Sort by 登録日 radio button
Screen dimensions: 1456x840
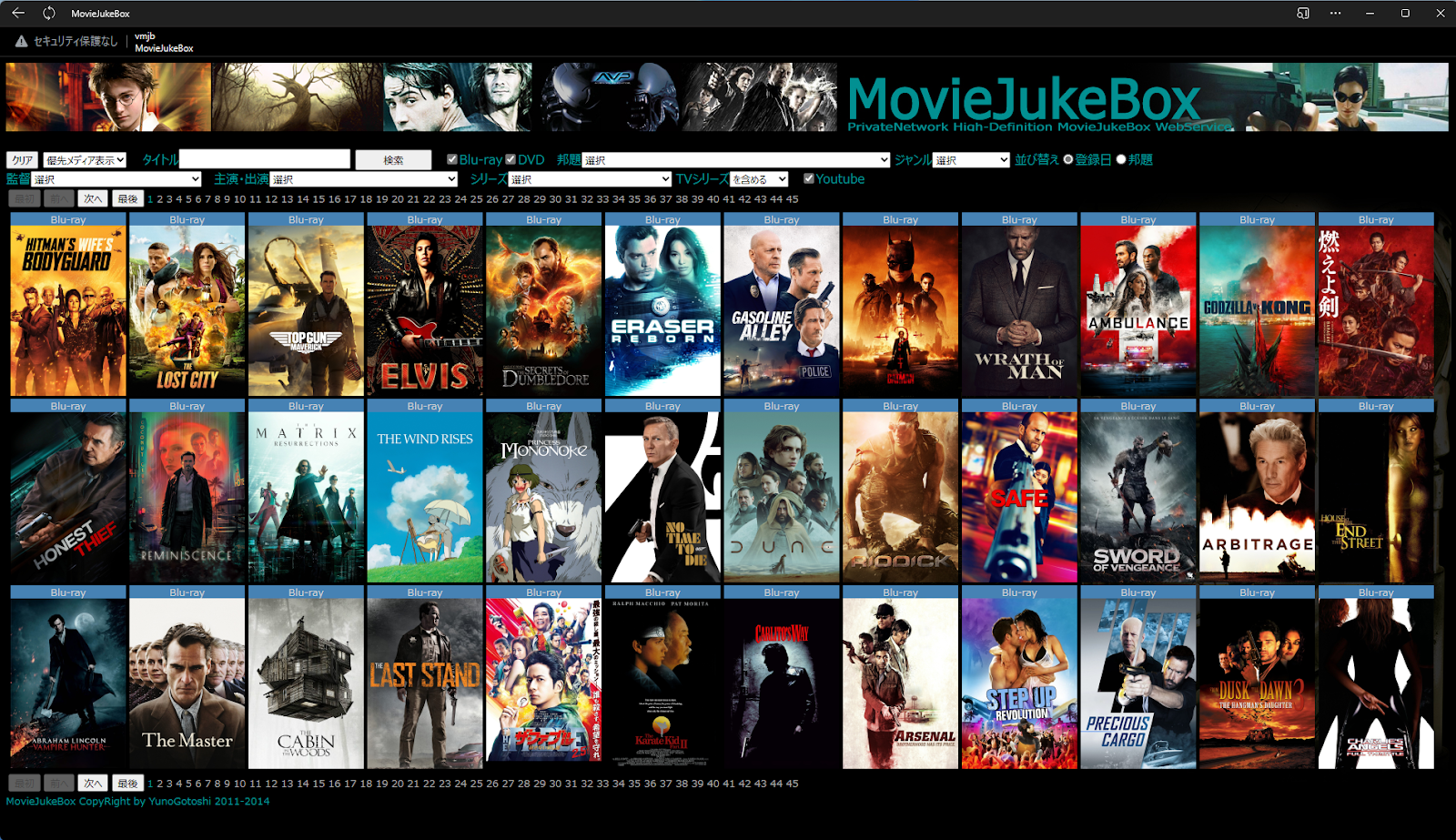click(x=1068, y=159)
